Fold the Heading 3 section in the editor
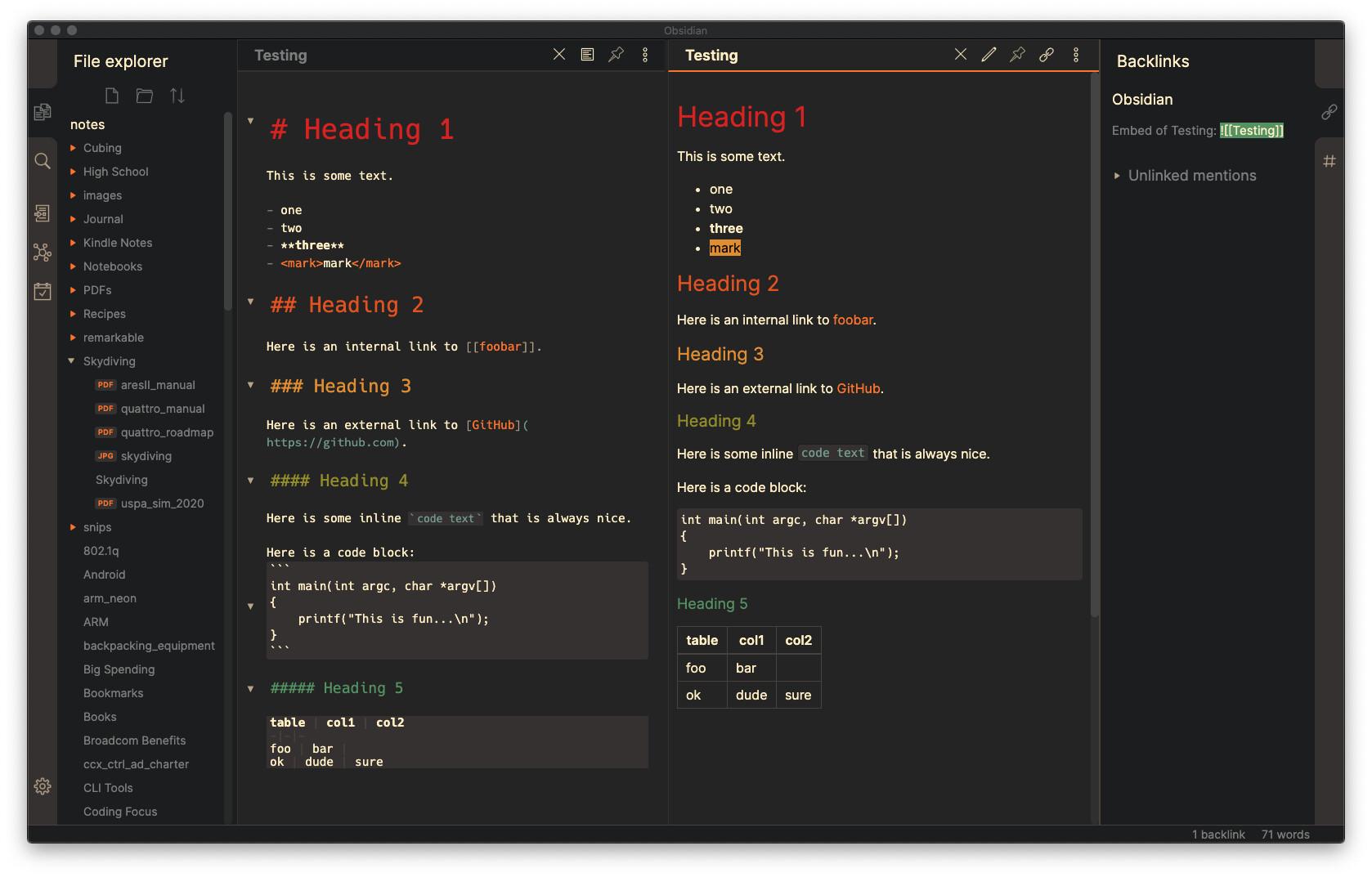Screen dimensions: 1372x877 [251, 385]
